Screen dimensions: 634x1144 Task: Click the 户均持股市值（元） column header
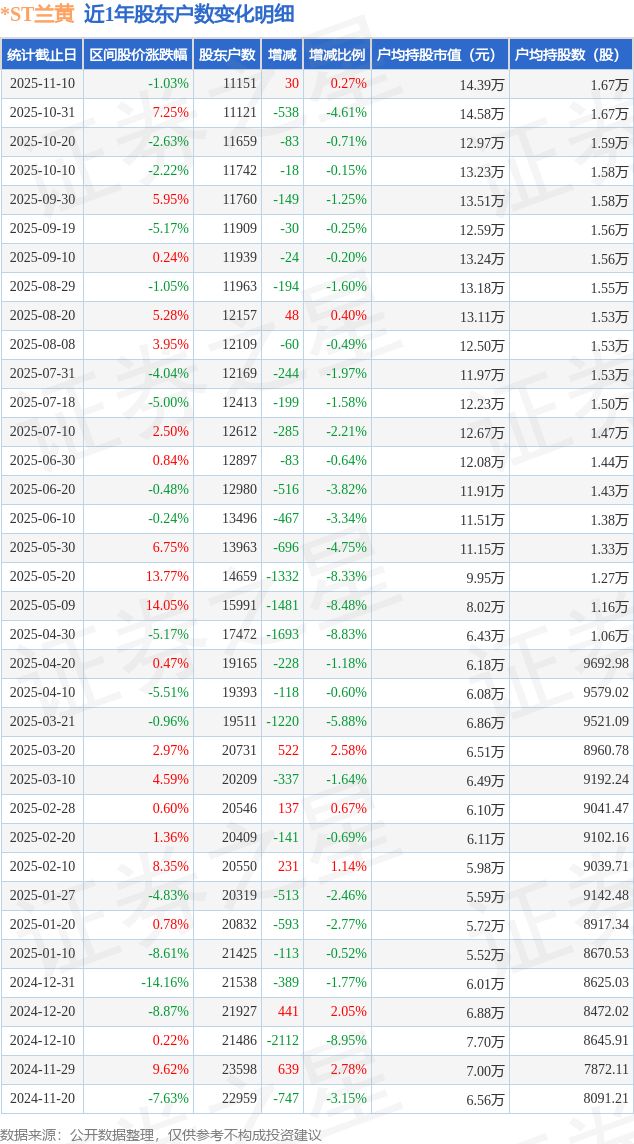point(440,55)
